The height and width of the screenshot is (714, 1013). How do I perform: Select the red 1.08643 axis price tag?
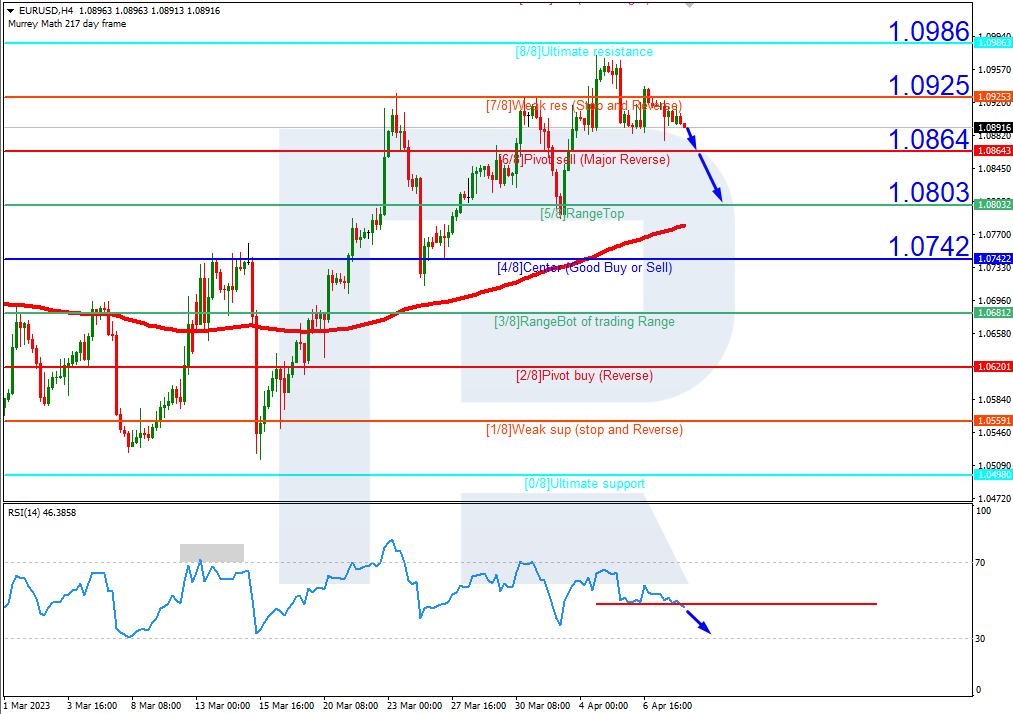992,150
